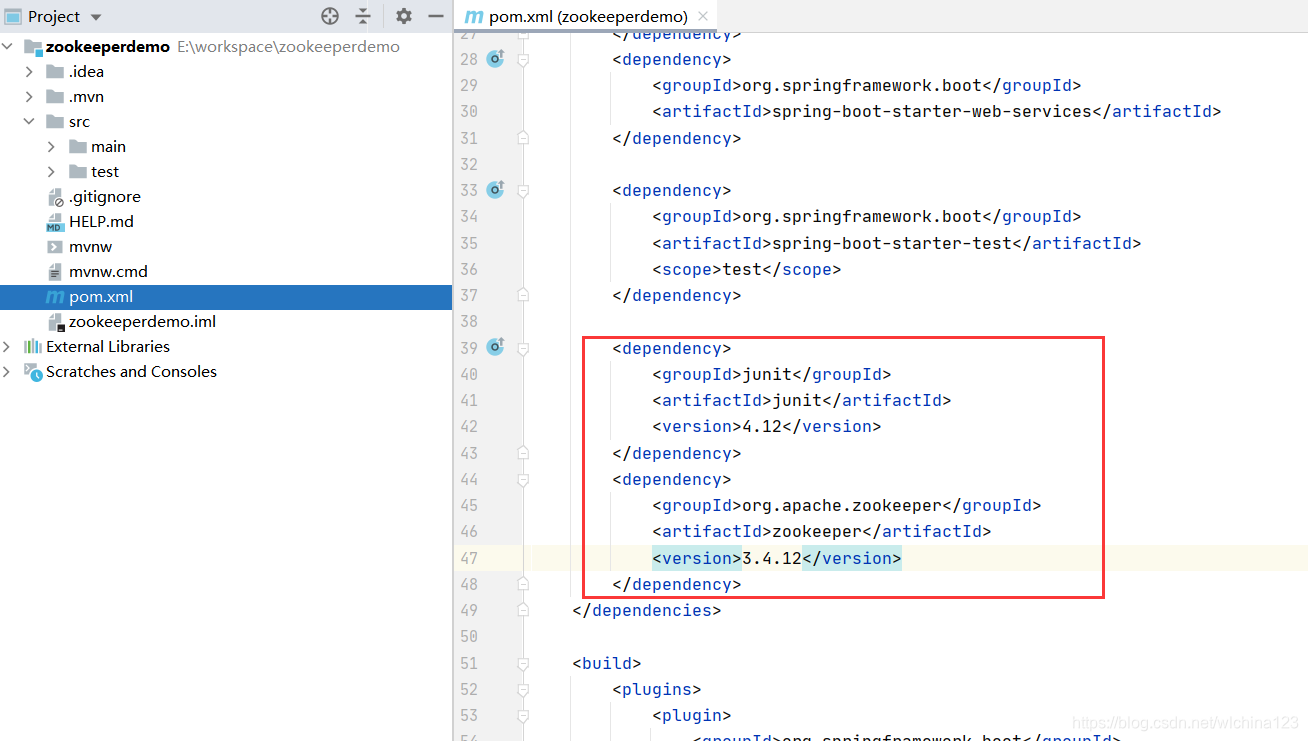The width and height of the screenshot is (1308, 741).
Task: Expand the main folder
Action: point(52,147)
